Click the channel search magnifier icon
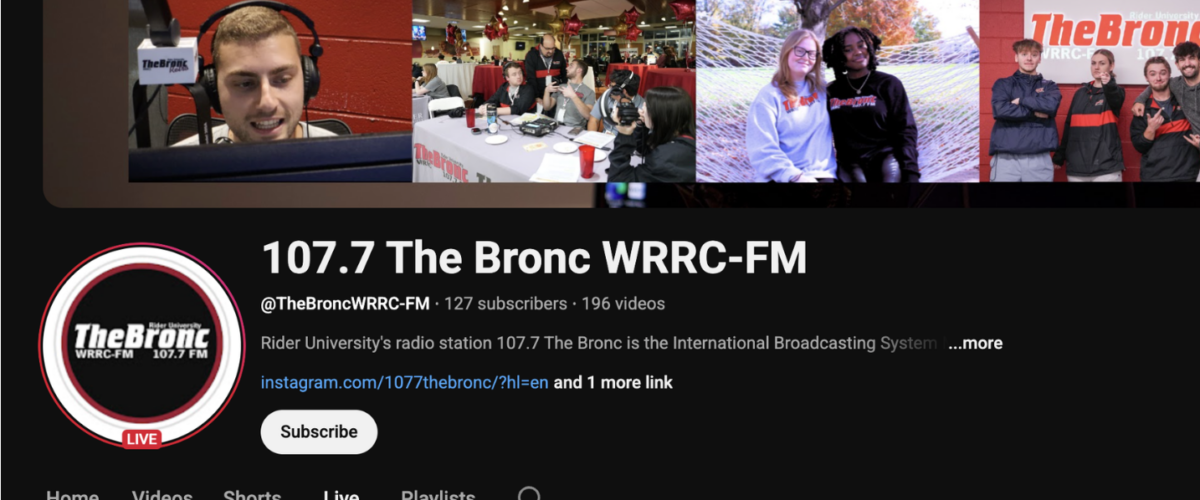1200x500 pixels. [530, 494]
